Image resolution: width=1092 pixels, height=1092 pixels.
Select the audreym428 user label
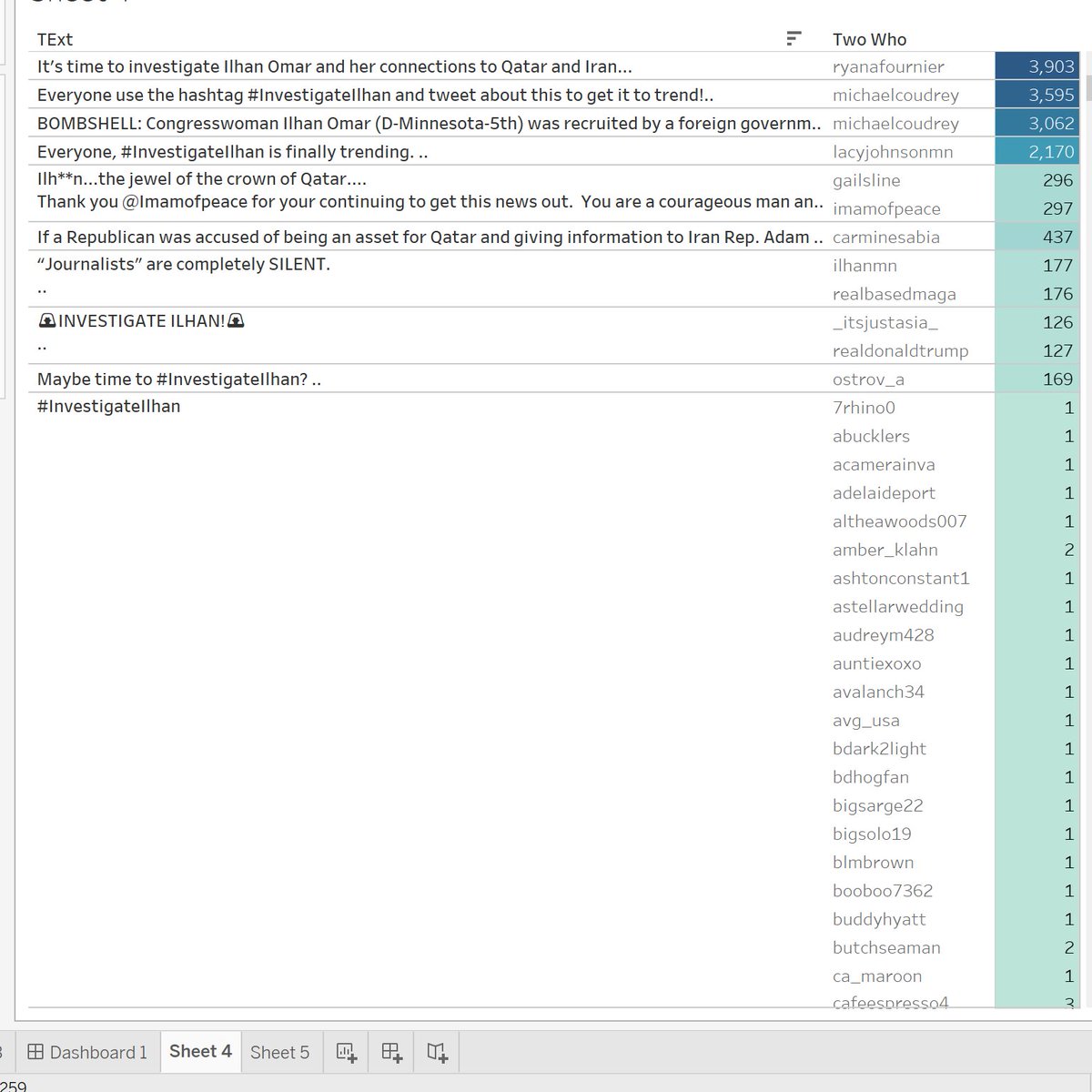883,635
